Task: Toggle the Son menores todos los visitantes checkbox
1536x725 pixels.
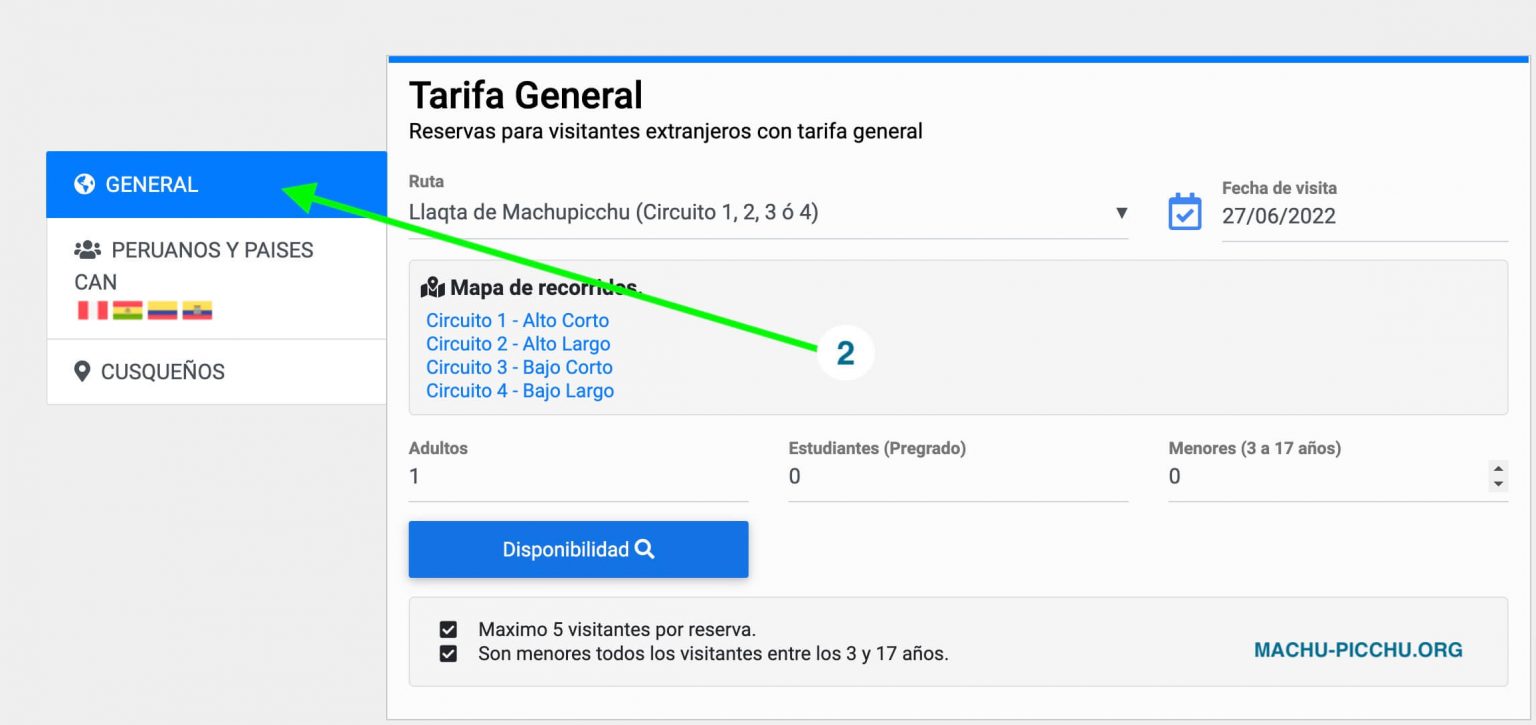Action: (x=448, y=654)
